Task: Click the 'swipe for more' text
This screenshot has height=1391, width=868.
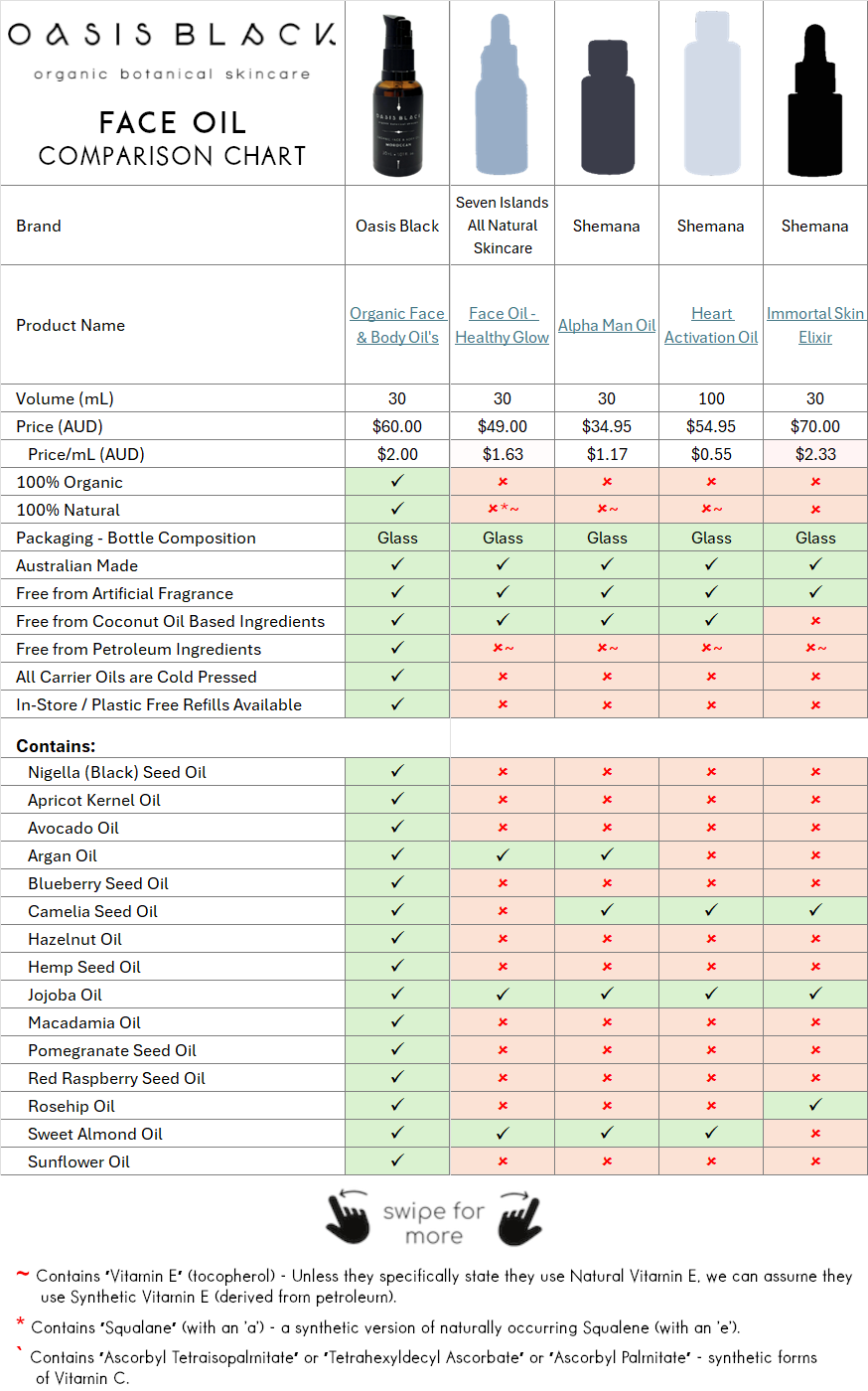Action: click(x=433, y=1223)
